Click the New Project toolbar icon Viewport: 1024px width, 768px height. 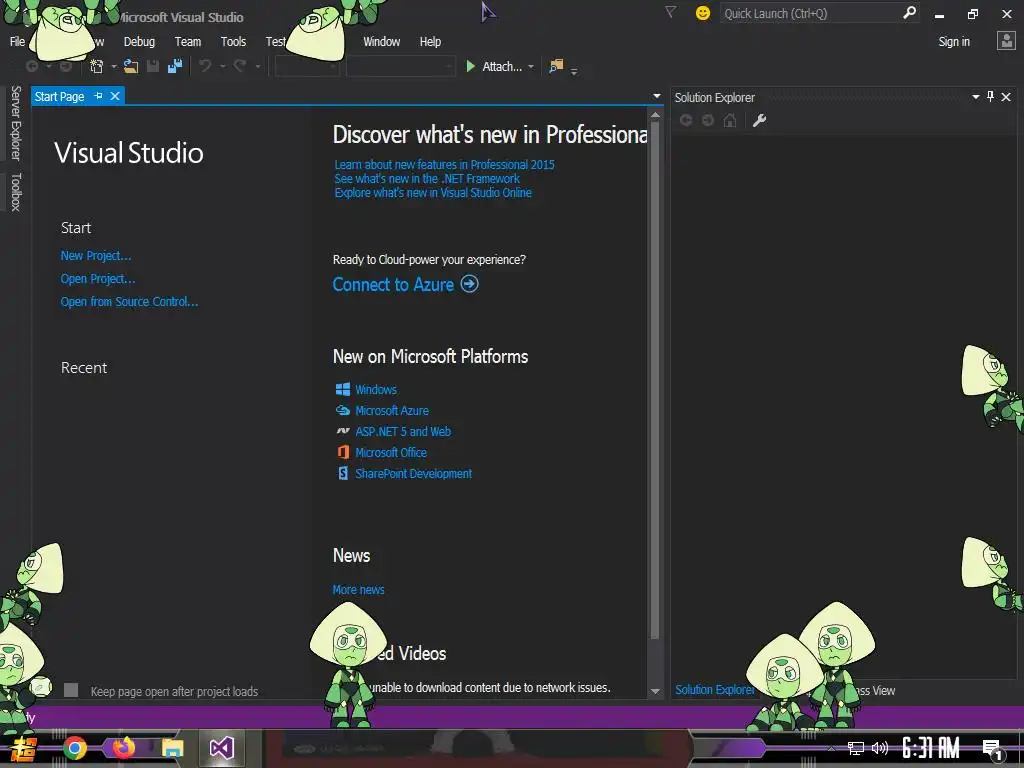pyautogui.click(x=97, y=66)
